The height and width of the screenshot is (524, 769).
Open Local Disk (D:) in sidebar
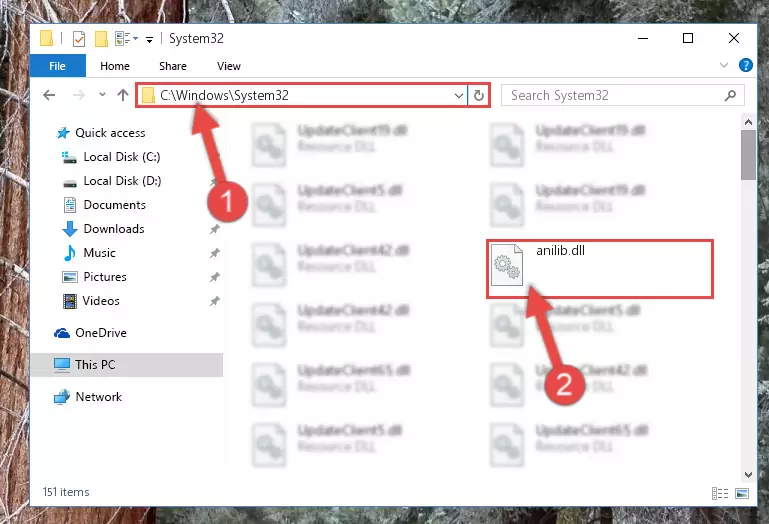tap(122, 181)
